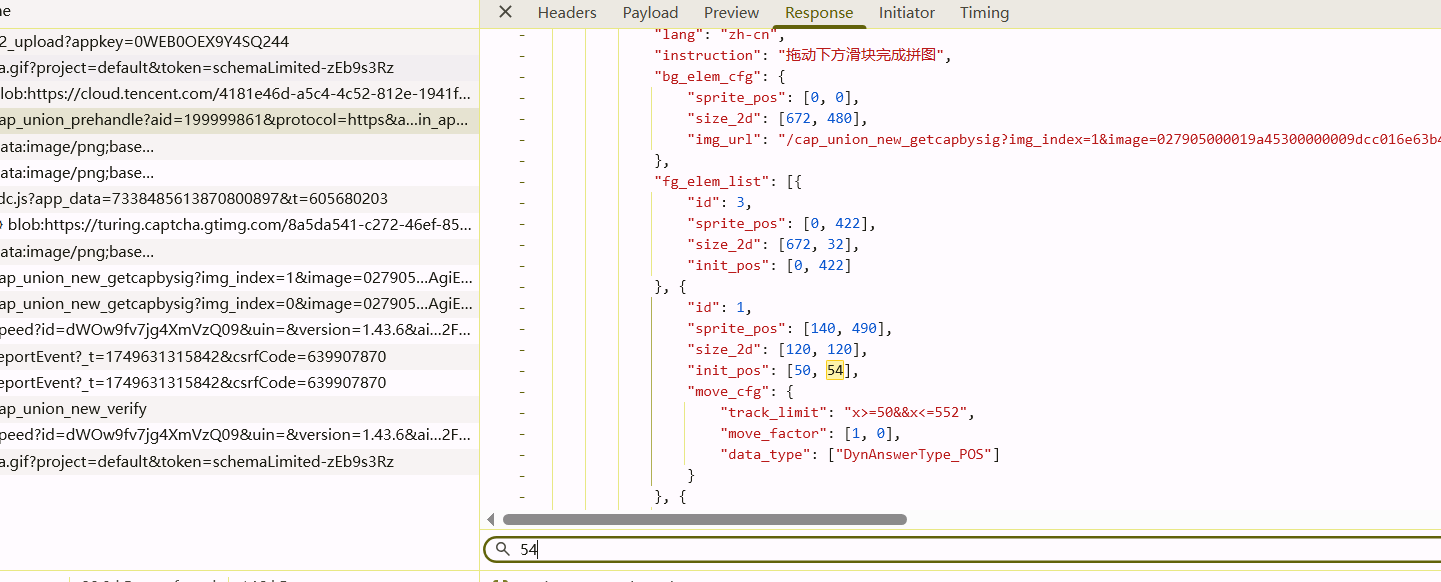Select the cap_union_new_getcapbysig img_index=0 request
The width and height of the screenshot is (1441, 582).
coord(236,303)
